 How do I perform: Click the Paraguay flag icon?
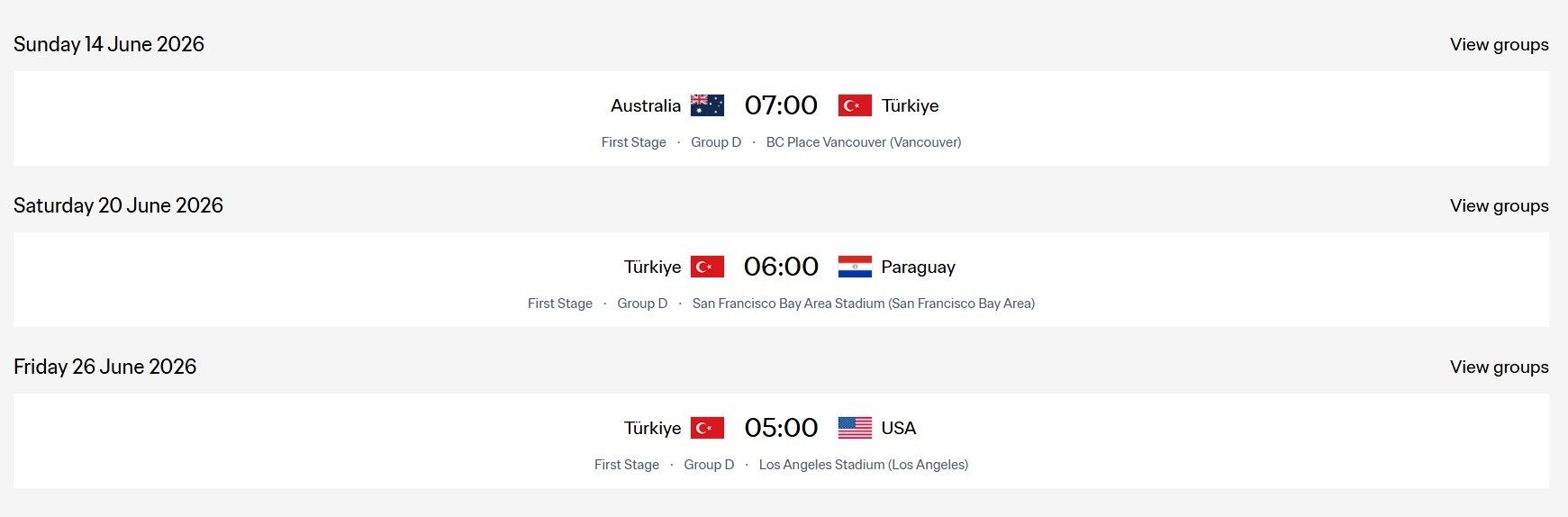click(854, 267)
